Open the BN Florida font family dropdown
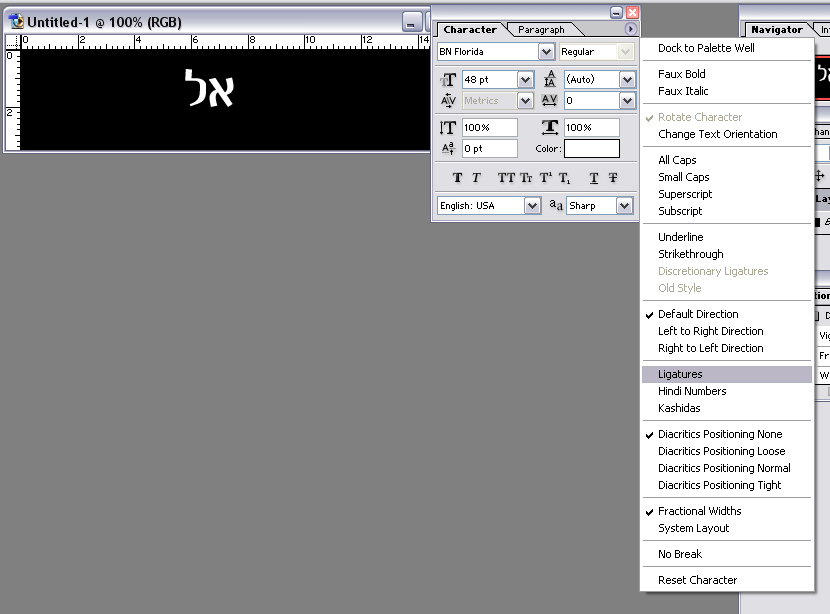 coord(546,52)
